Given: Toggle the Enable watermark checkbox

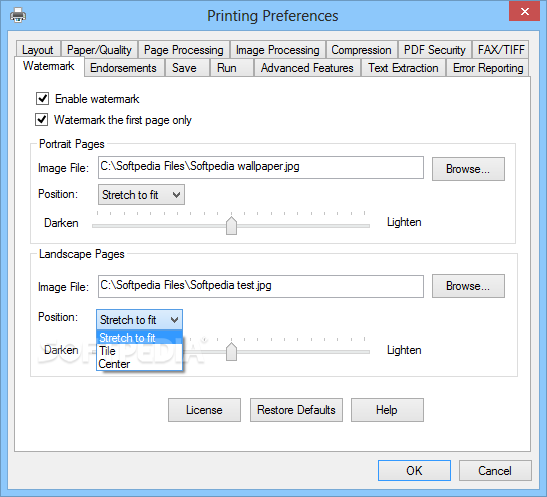Looking at the screenshot, I should (43, 99).
